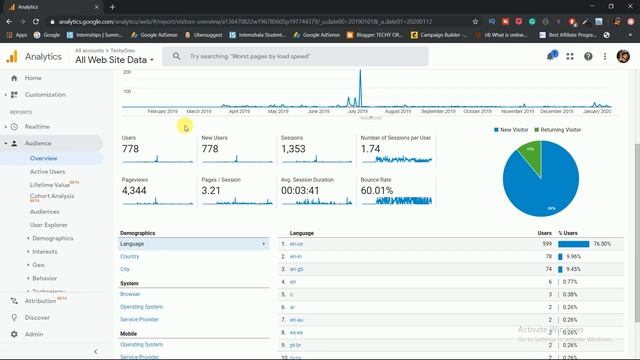This screenshot has width=640, height=360.
Task: Open User Explorer report
Action: 49,225
